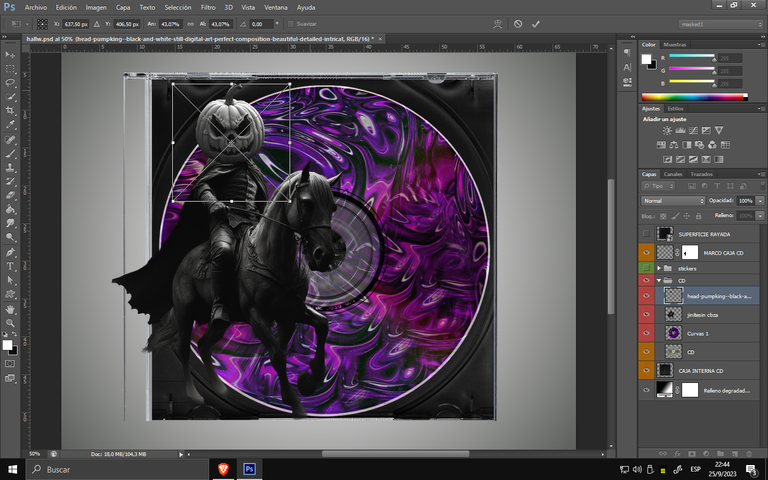
Task: Open the Normal blend mode dropdown
Action: point(672,201)
